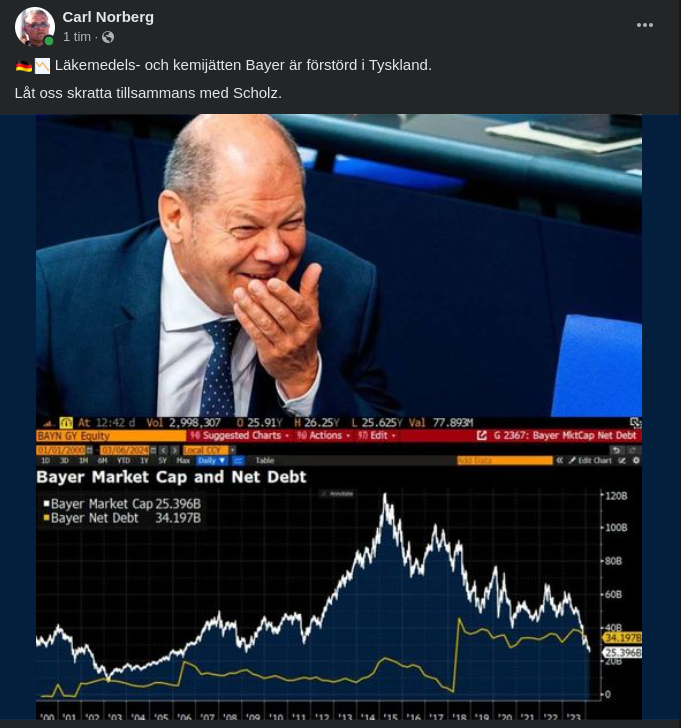The width and height of the screenshot is (681, 728).
Task: Click the Annotate button on the chart
Action: 341,494
